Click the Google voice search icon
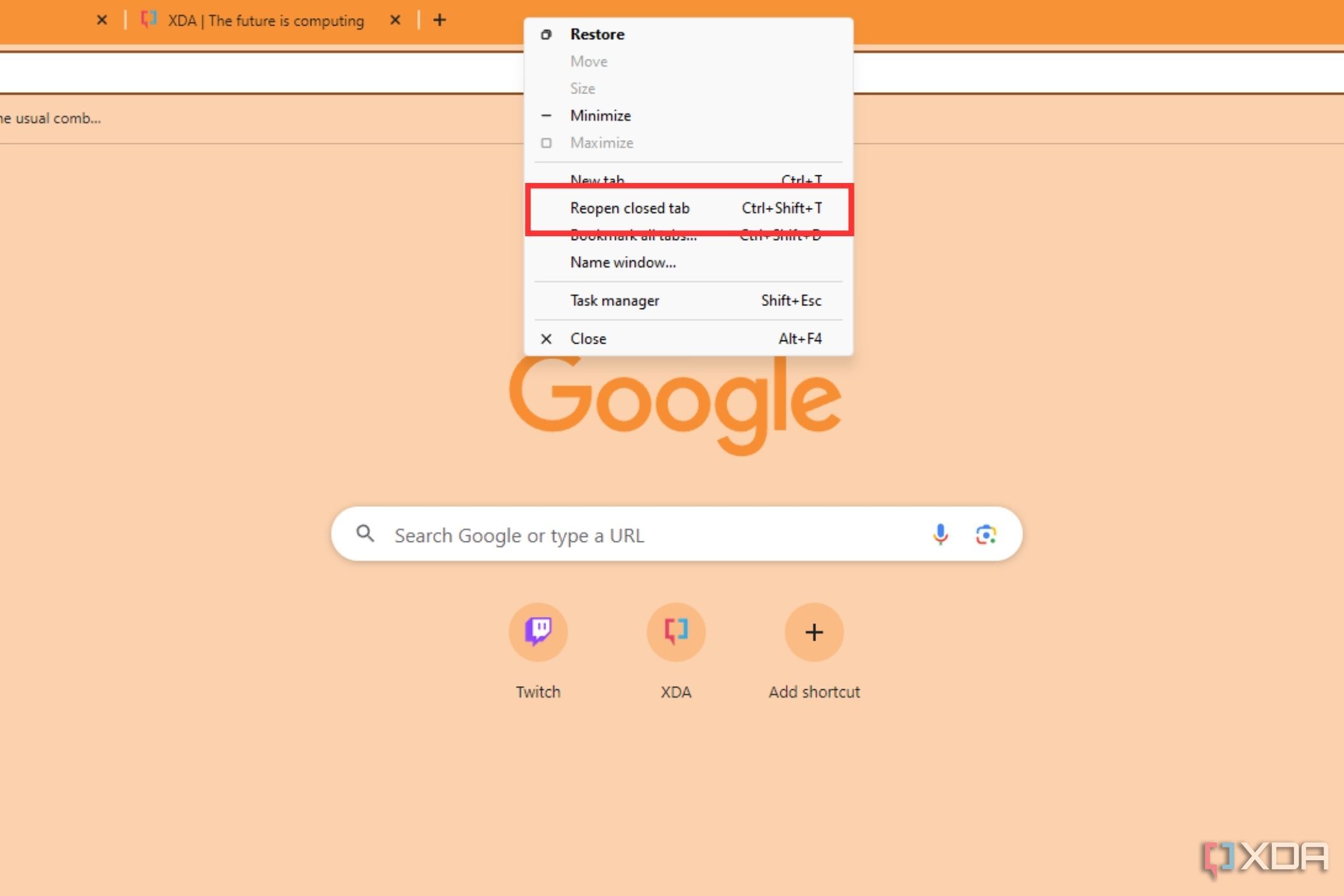The height and width of the screenshot is (896, 1344). (x=939, y=533)
